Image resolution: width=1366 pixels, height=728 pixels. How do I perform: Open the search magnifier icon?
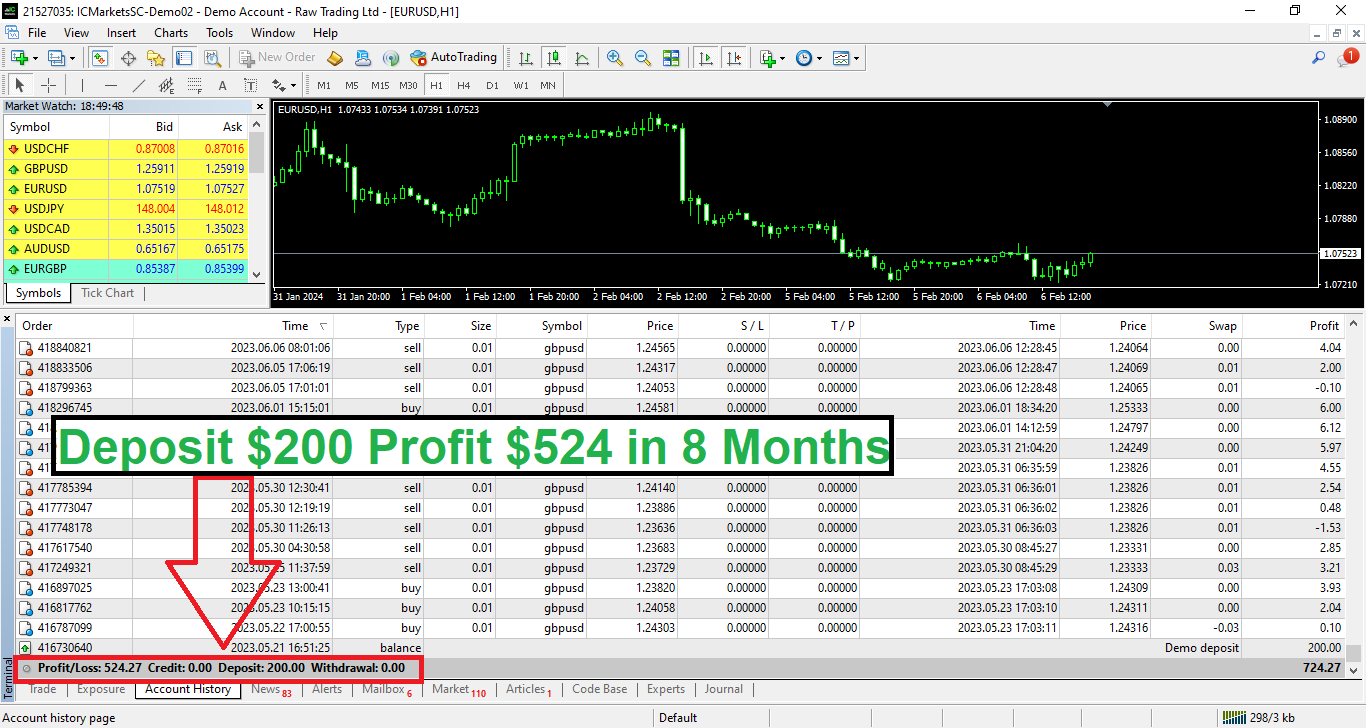click(x=1319, y=58)
